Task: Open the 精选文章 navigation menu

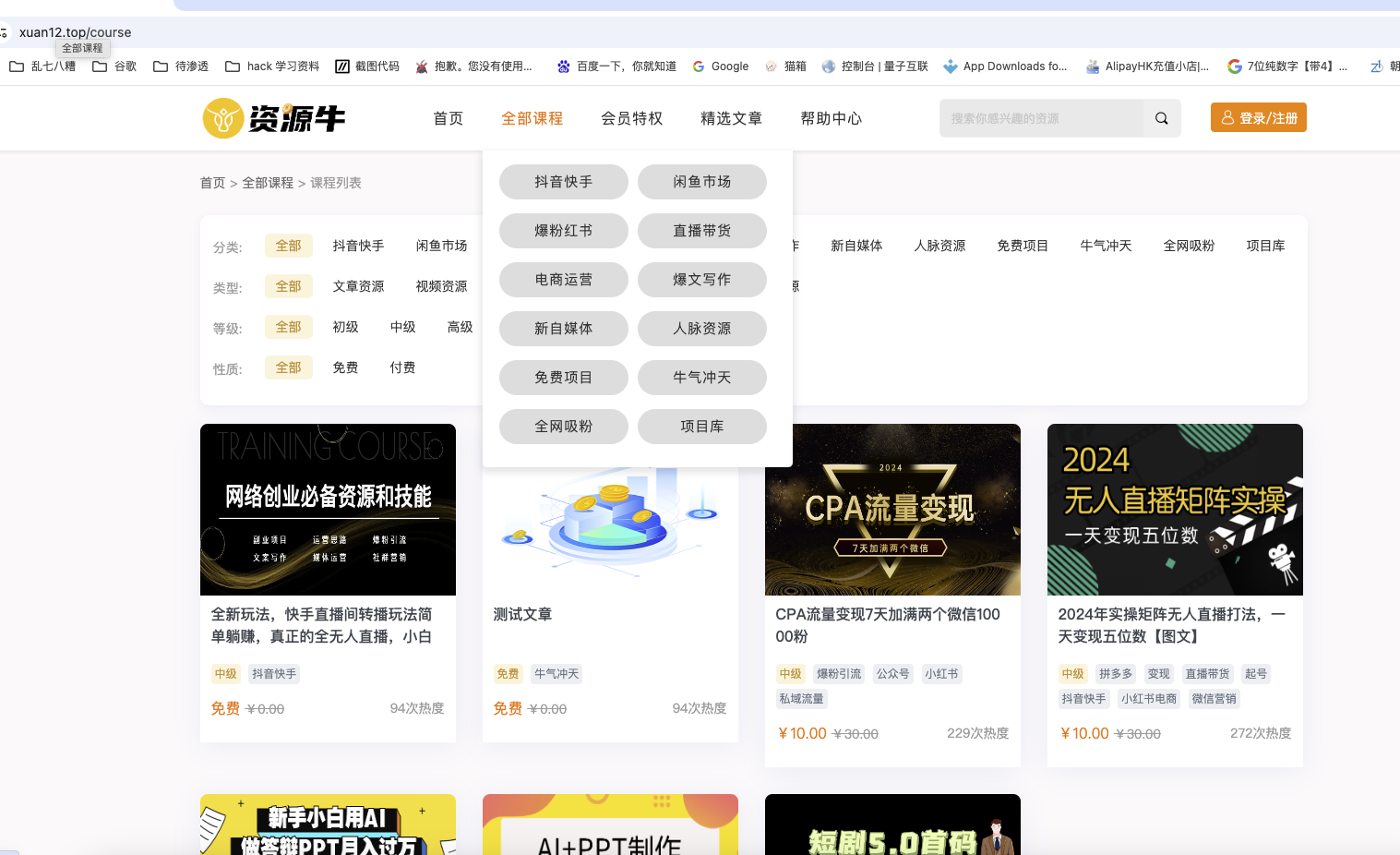Action: click(731, 118)
